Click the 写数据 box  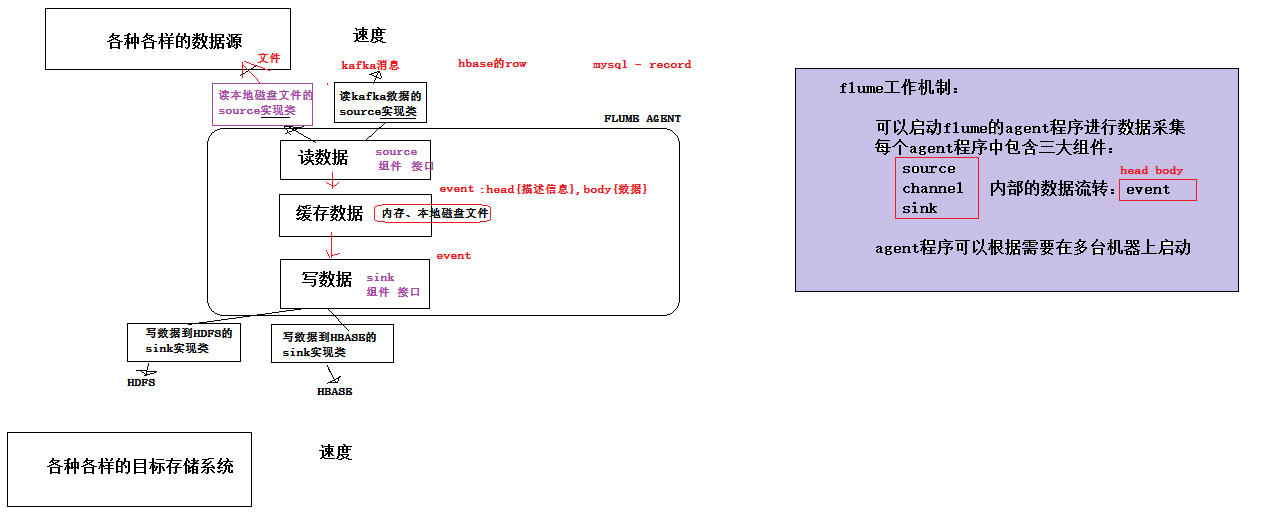327,280
